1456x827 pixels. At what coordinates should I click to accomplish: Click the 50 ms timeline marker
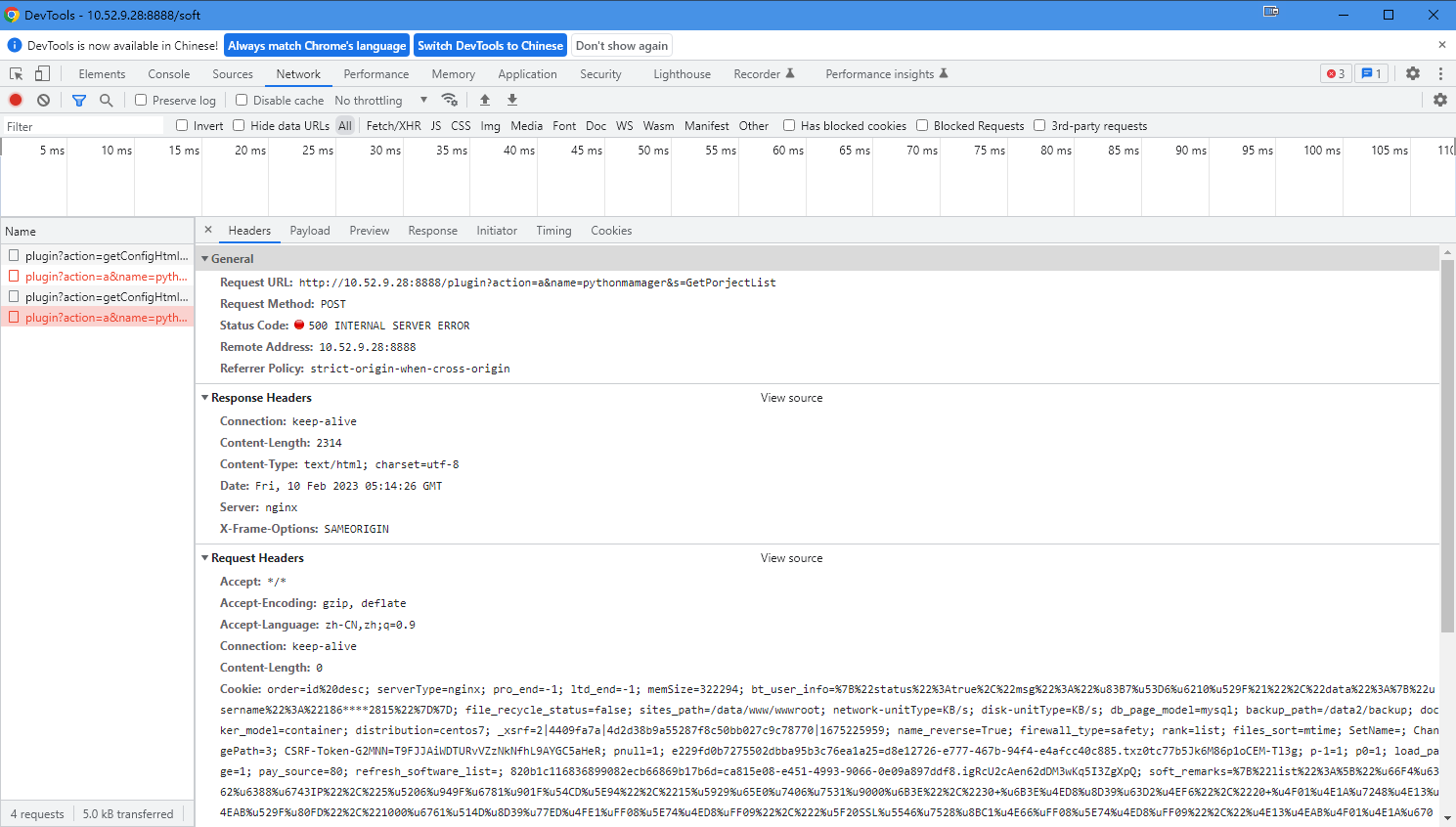(653, 151)
